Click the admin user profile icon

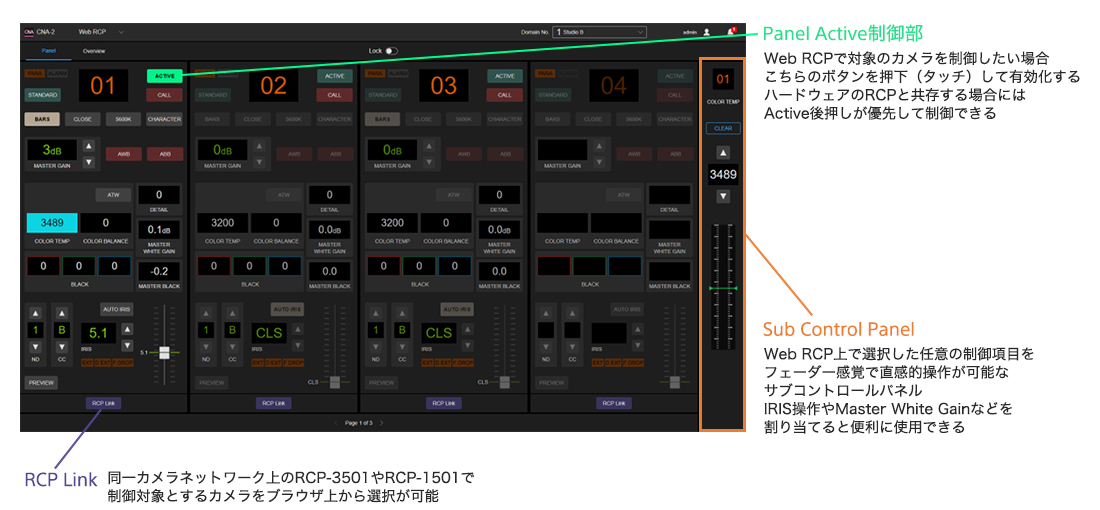click(707, 32)
